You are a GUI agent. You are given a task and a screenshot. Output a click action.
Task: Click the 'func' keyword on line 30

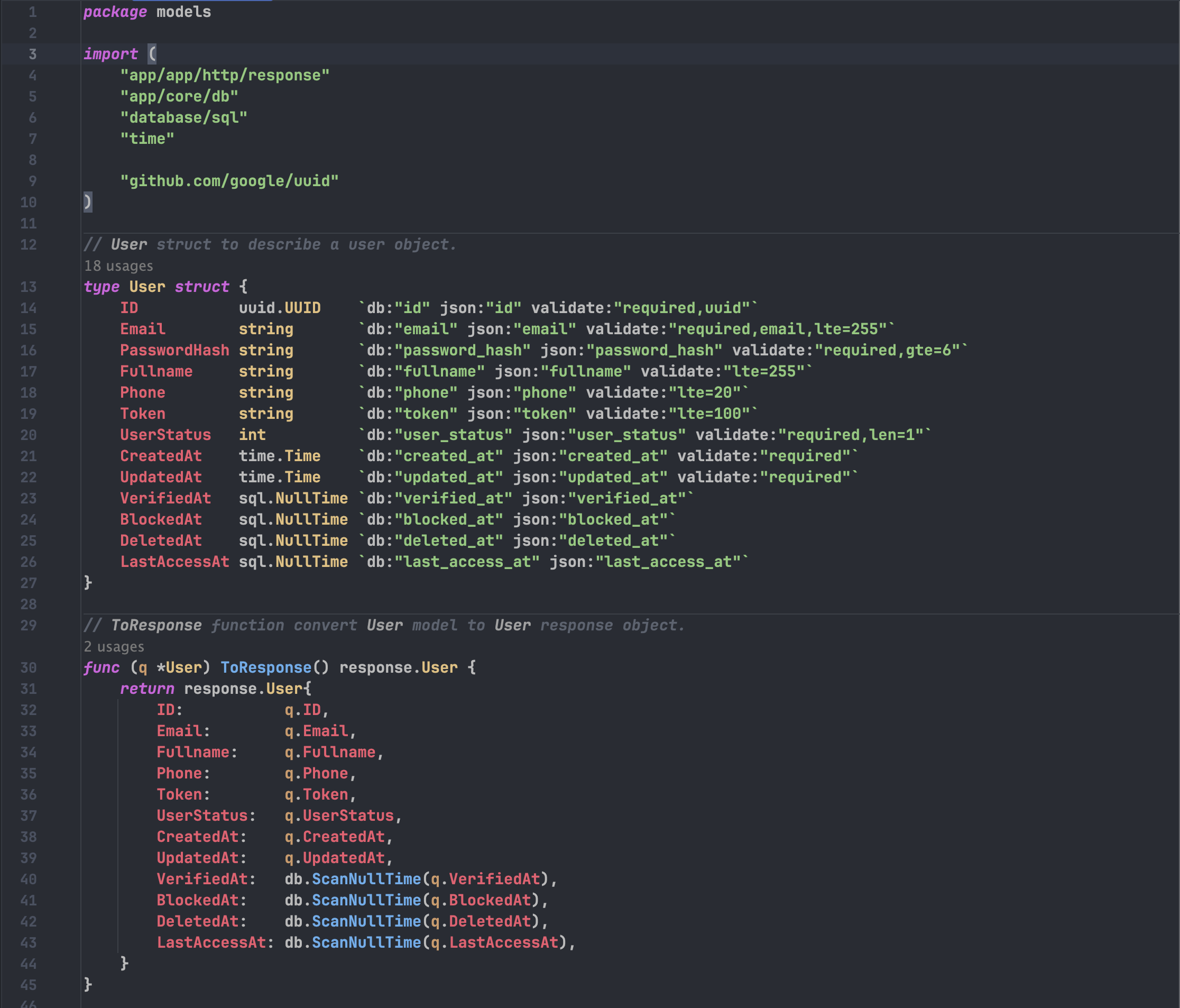click(102, 668)
